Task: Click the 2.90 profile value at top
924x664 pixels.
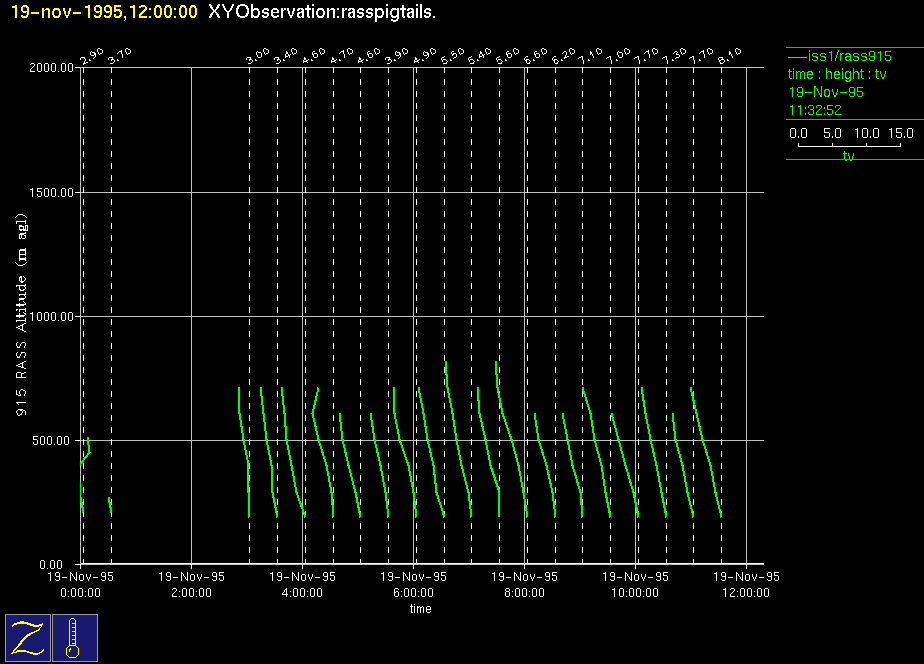Action: point(91,55)
